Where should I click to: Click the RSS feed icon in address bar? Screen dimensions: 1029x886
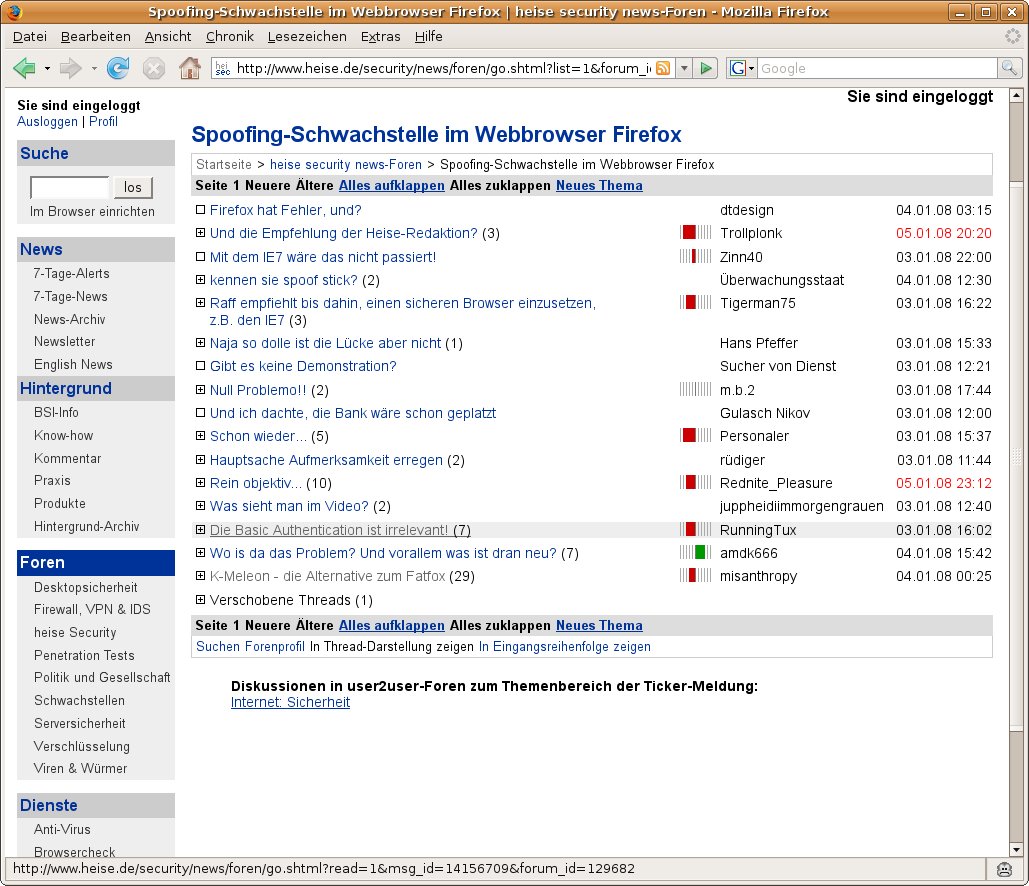pos(663,68)
